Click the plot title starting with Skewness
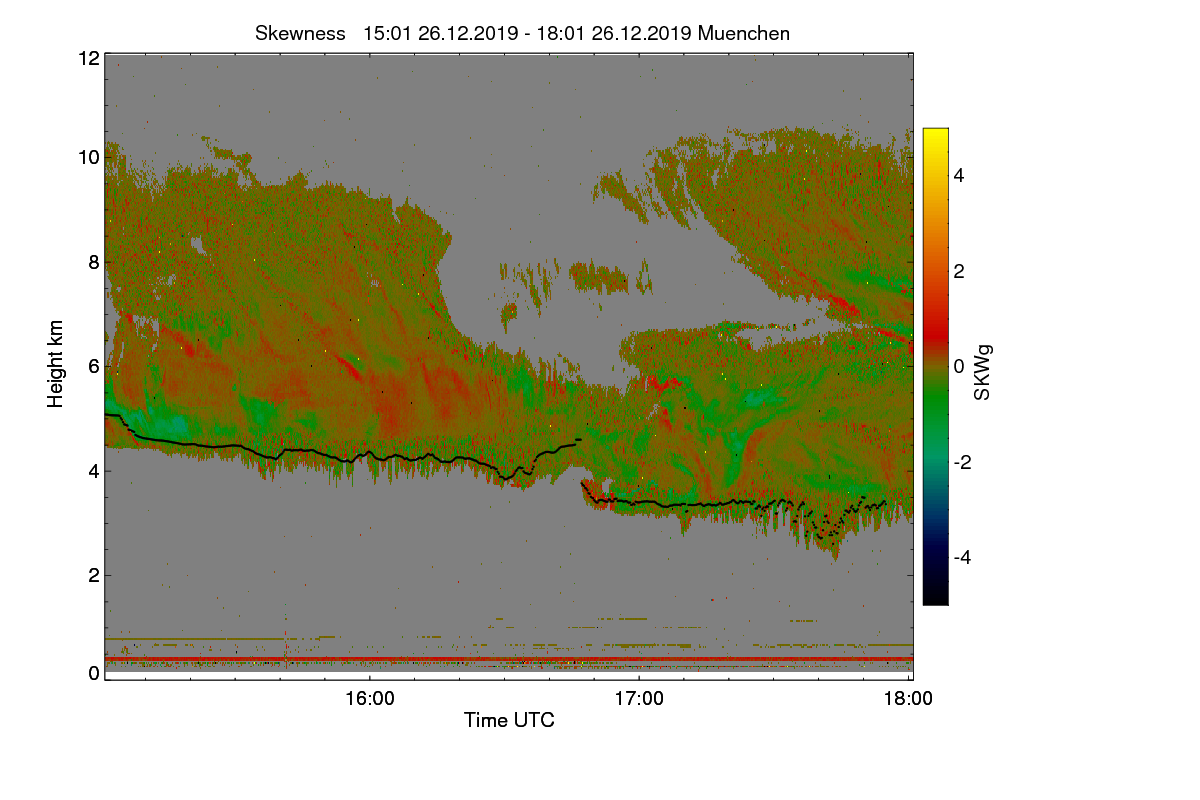 click(x=522, y=33)
